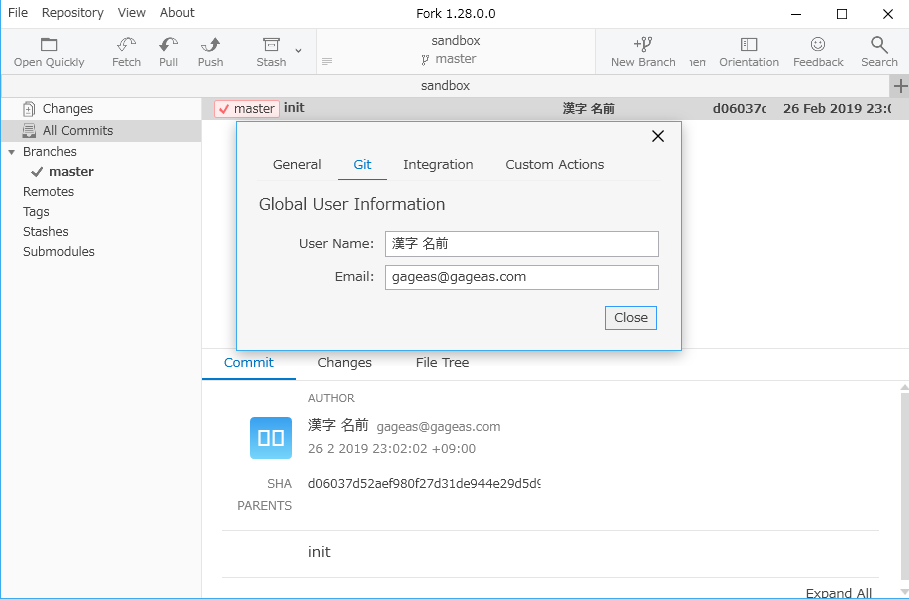This screenshot has height=599, width=909.
Task: Click the commit date 26 Feb 2019
Action: click(837, 108)
